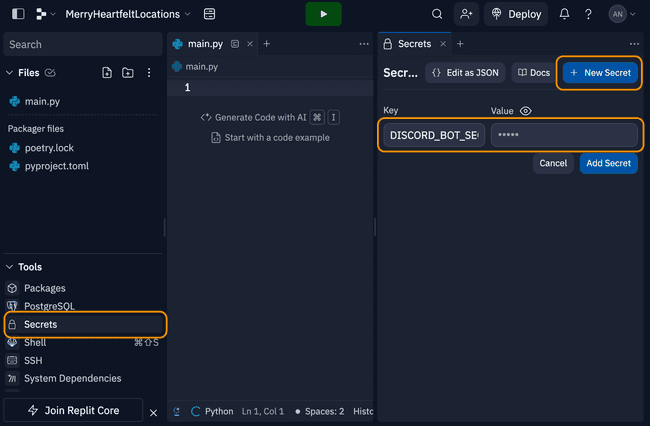Open History in the status bar
Screen dimensions: 650x426
(x=363, y=411)
